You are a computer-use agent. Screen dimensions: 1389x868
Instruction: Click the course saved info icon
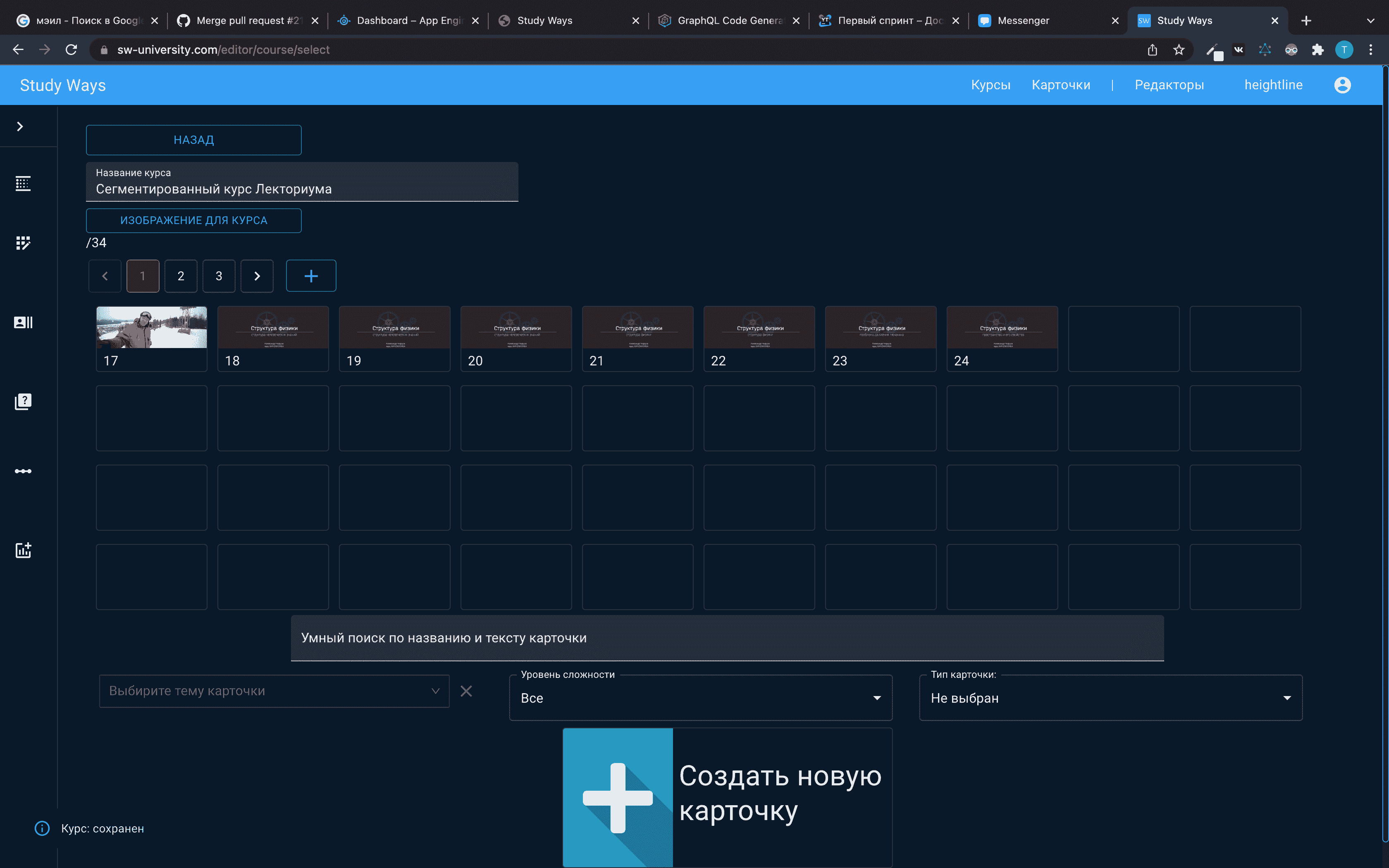[x=42, y=828]
